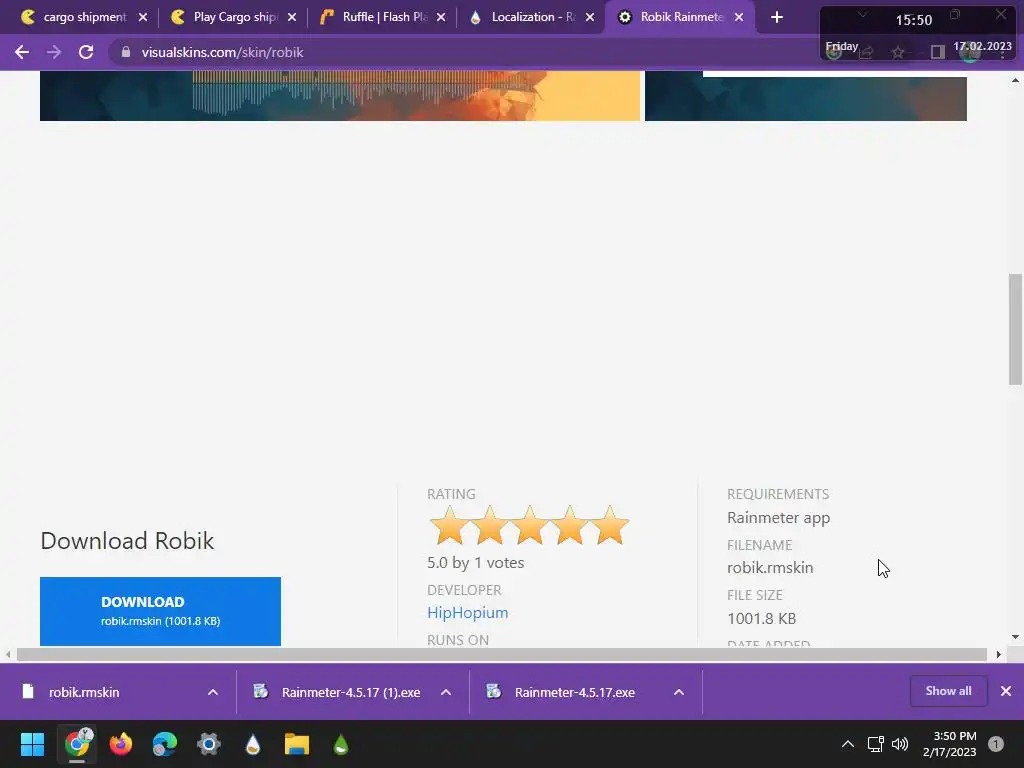Screen dimensions: 1024x768
Task: Click the scroll up arrow
Action: (1015, 80)
